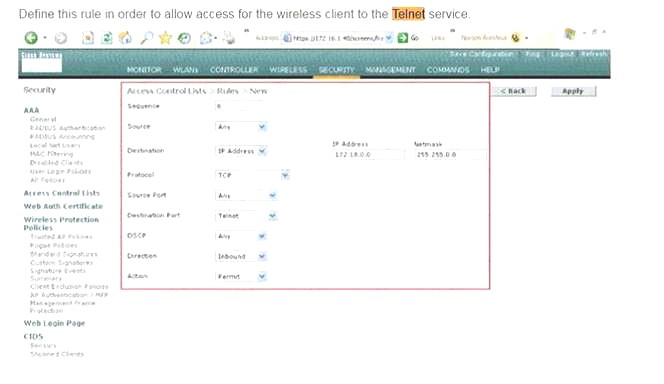Click the Sequence input field
Viewport: 664px width, 384px height.
point(240,106)
